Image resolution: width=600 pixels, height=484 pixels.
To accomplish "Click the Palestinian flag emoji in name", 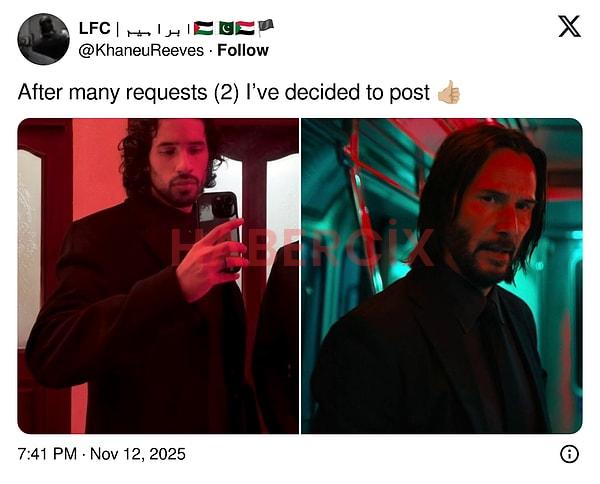I will tap(203, 28).
